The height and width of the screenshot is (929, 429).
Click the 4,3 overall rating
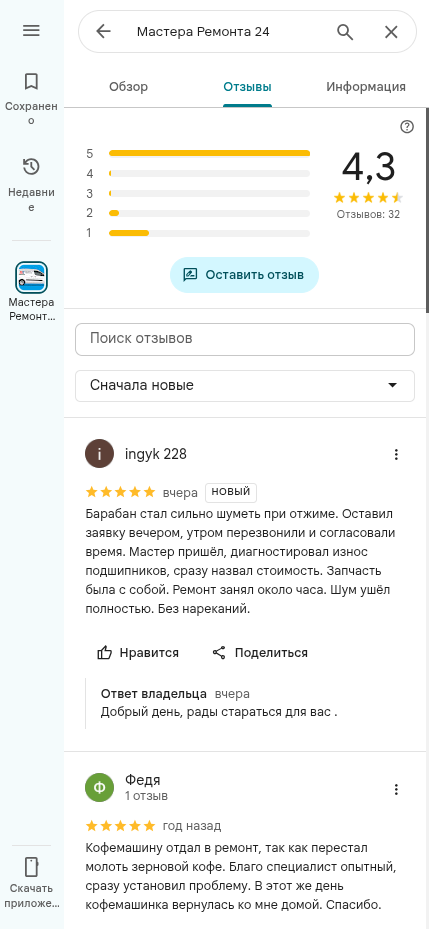(x=369, y=167)
